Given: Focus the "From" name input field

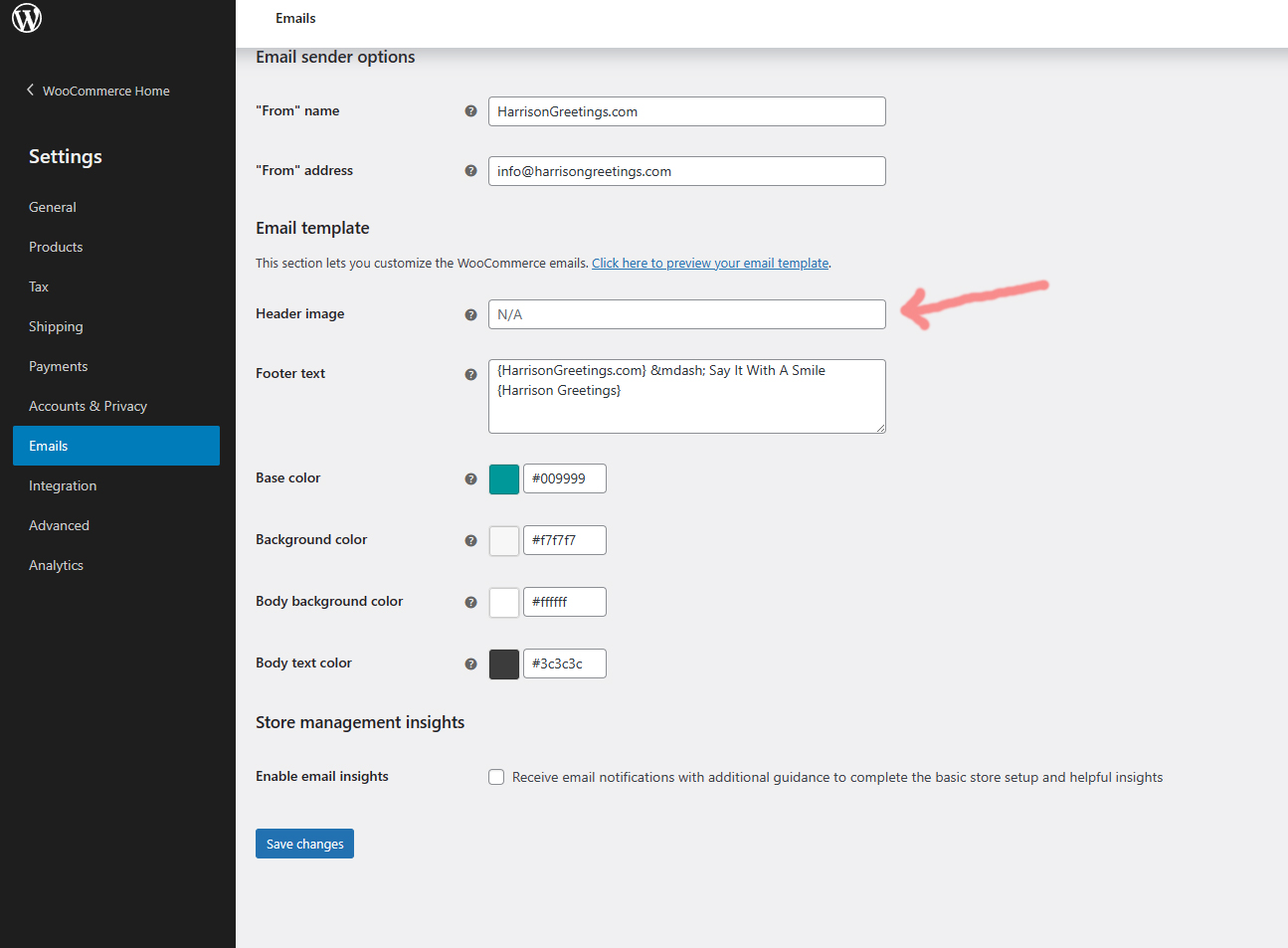Looking at the screenshot, I should click(x=687, y=111).
